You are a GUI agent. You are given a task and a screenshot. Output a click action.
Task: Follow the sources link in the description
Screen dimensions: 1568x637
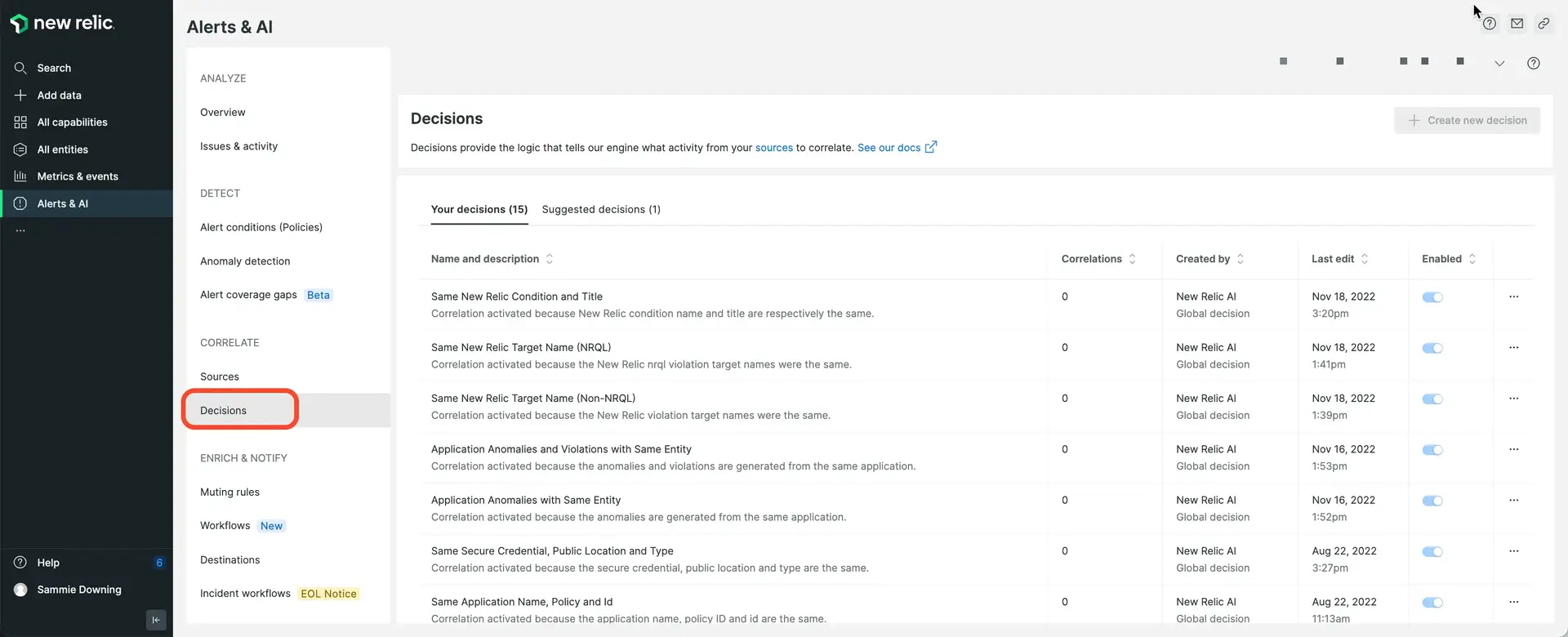click(773, 148)
